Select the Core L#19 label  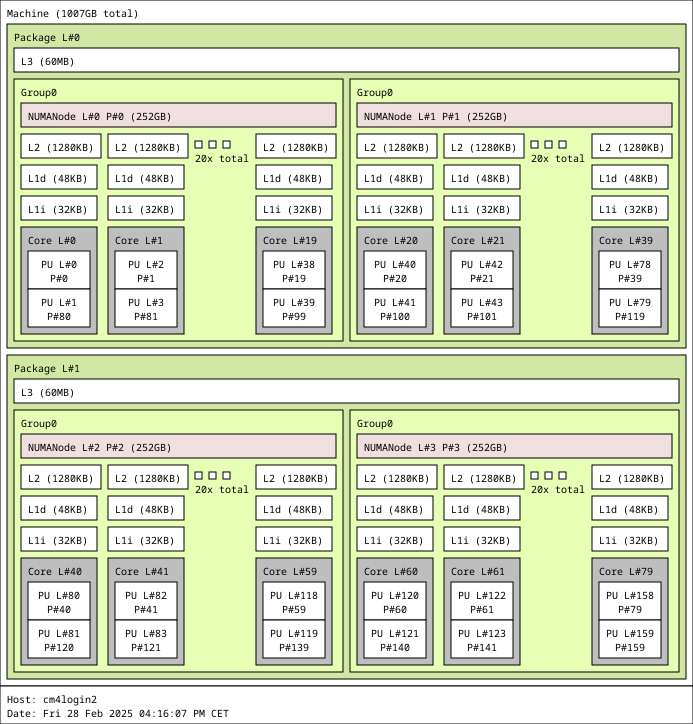tap(286, 241)
